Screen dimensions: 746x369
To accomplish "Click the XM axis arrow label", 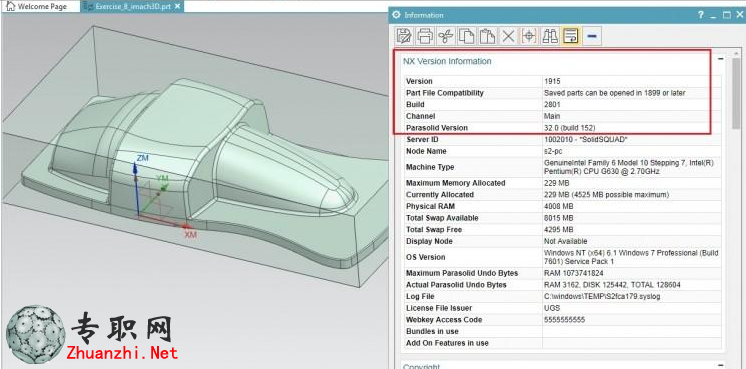I will (x=191, y=234).
